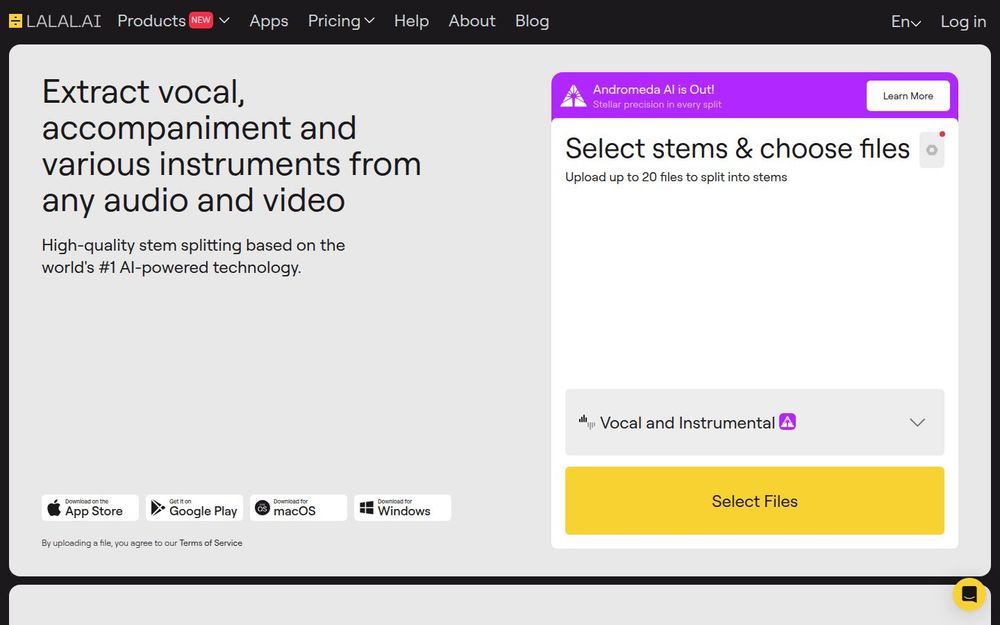Click 'High-quality stem splitting' description text
Screen dimensions: 1000x625
click(193, 256)
